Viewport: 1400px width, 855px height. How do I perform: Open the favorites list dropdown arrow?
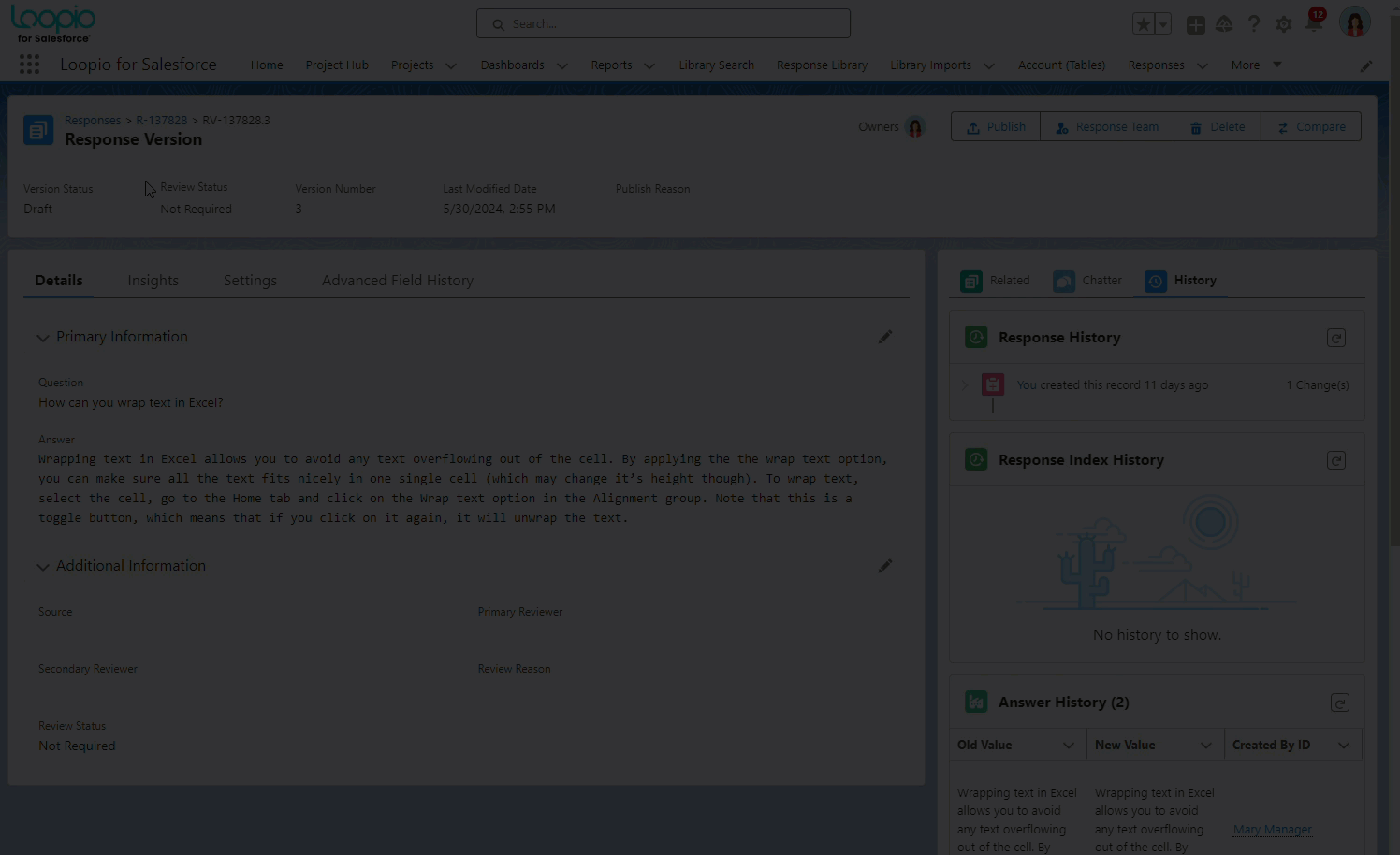[x=1163, y=24]
